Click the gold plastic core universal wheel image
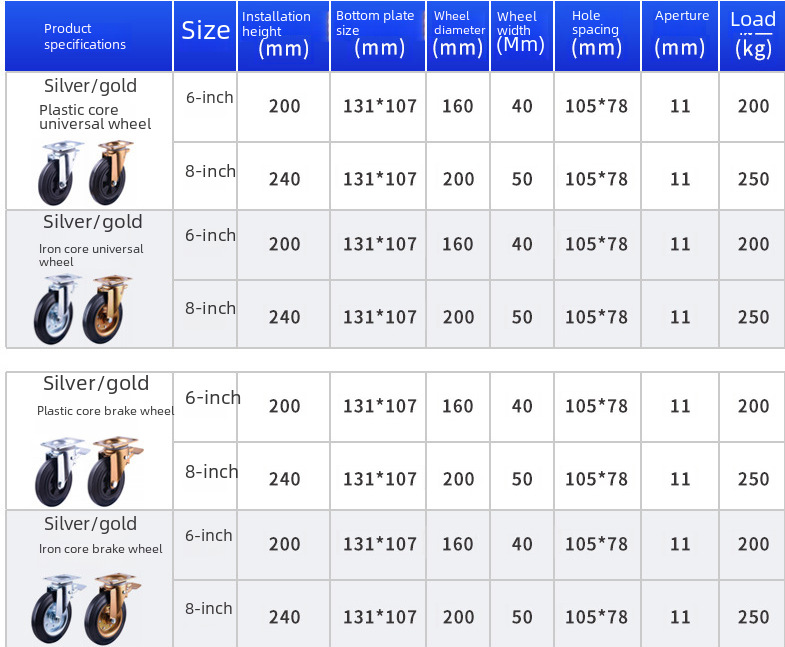Viewport: 785px width, 647px height. (x=111, y=172)
